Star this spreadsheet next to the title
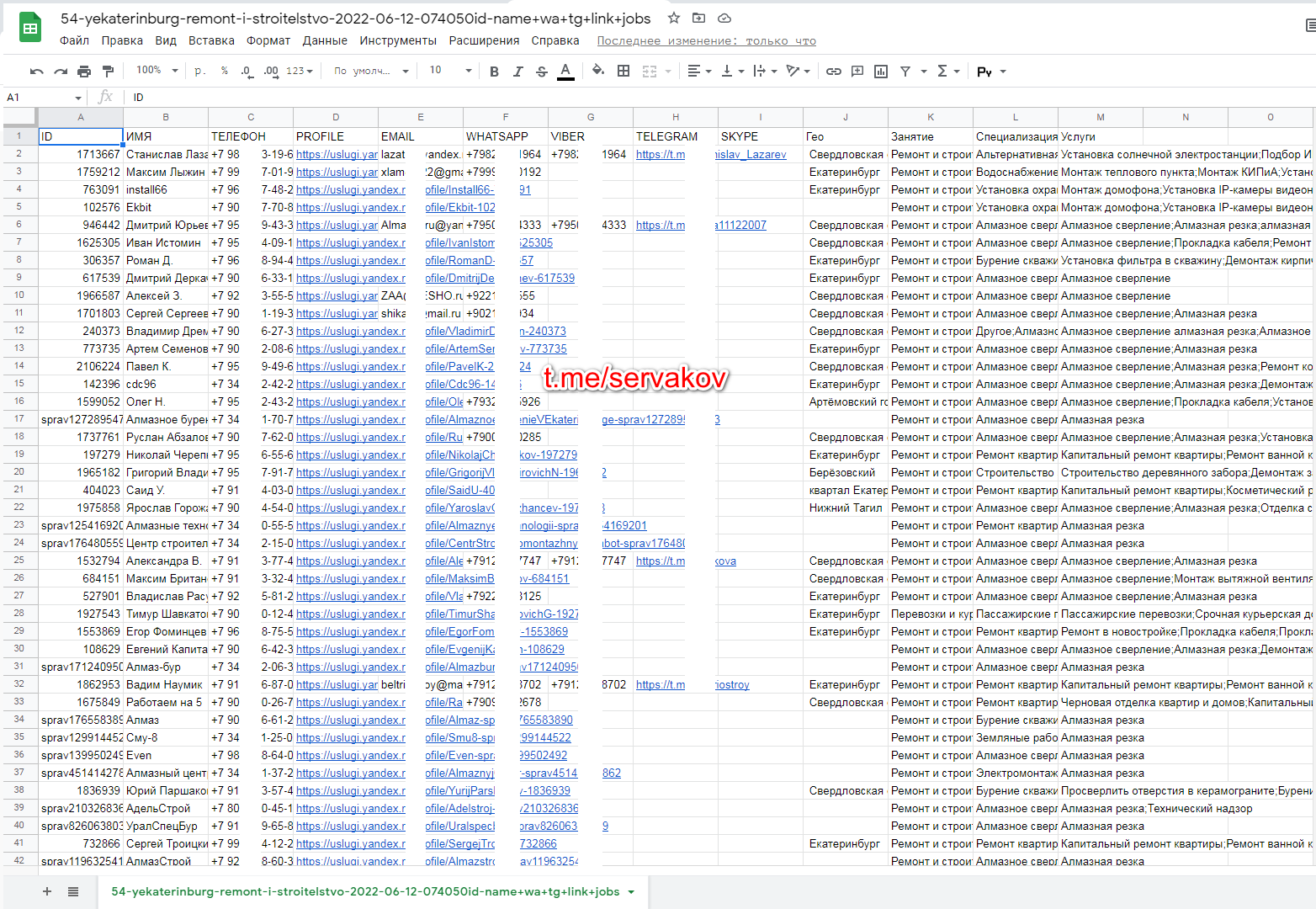This screenshot has height=909, width=1316. coord(674,18)
